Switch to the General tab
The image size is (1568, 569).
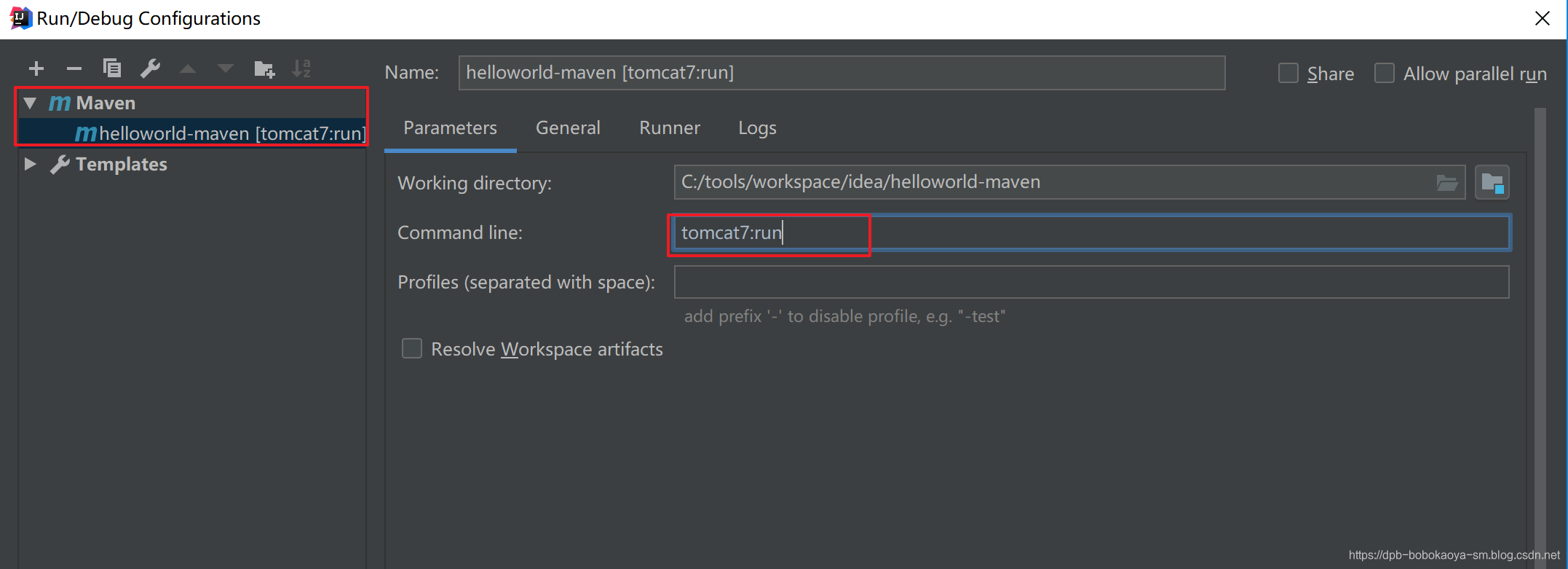[568, 128]
